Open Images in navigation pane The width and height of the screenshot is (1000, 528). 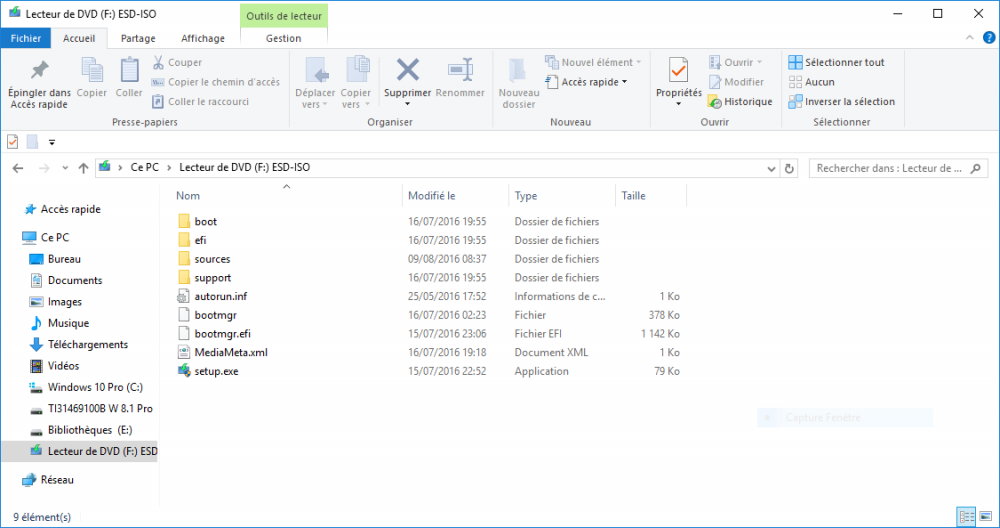pos(64,302)
